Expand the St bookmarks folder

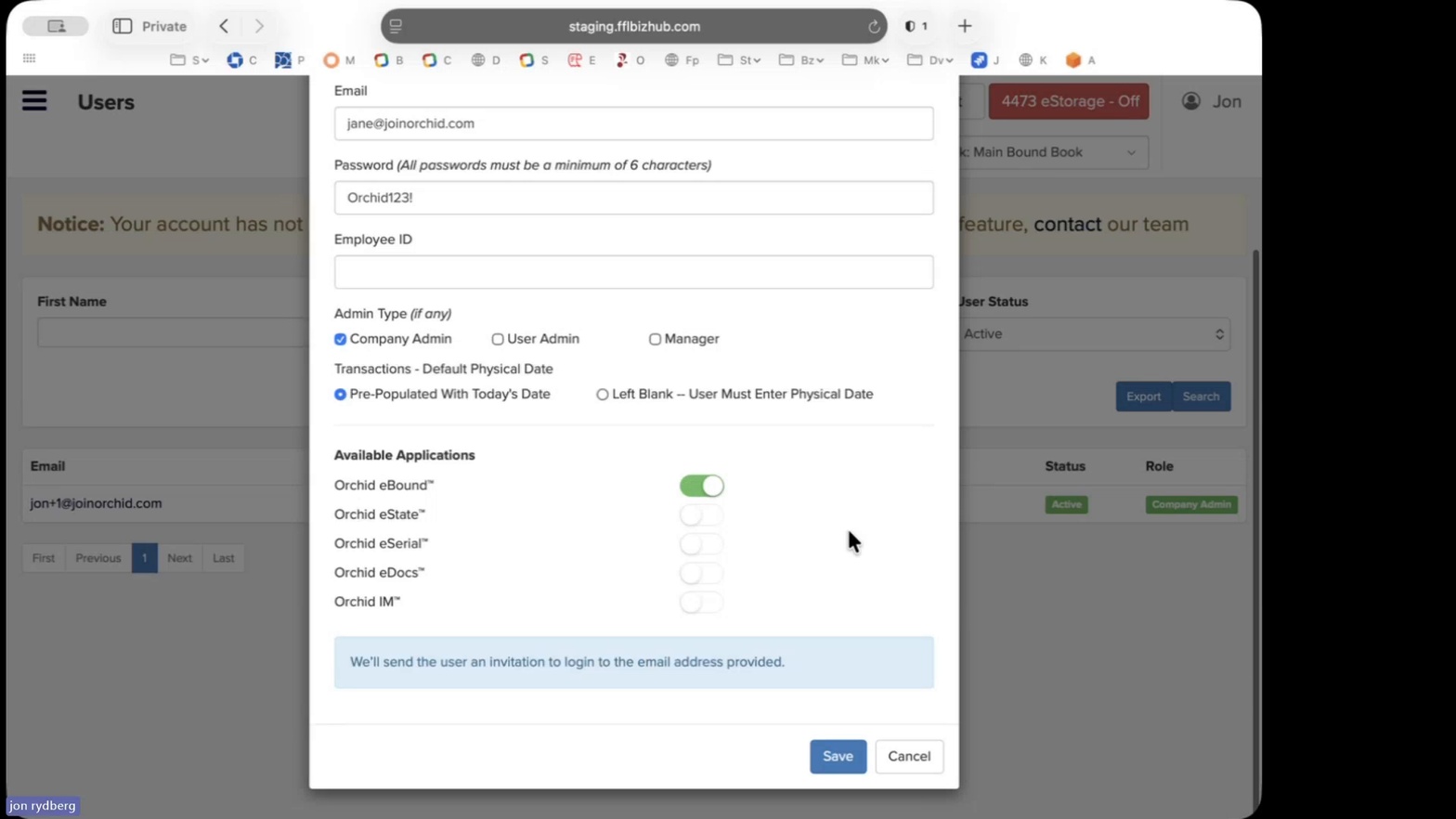click(x=739, y=60)
